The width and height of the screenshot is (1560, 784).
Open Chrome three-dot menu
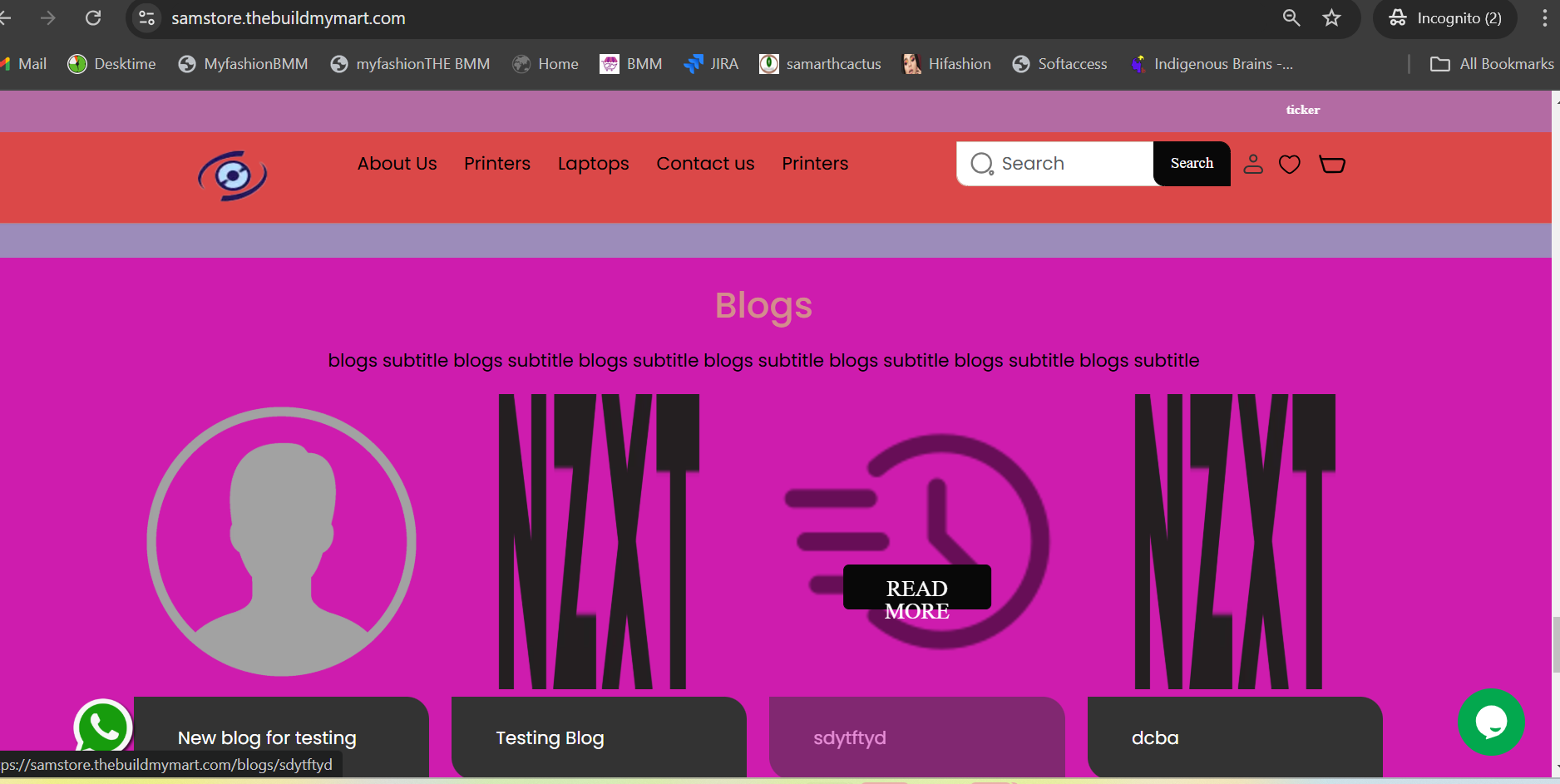1545,17
